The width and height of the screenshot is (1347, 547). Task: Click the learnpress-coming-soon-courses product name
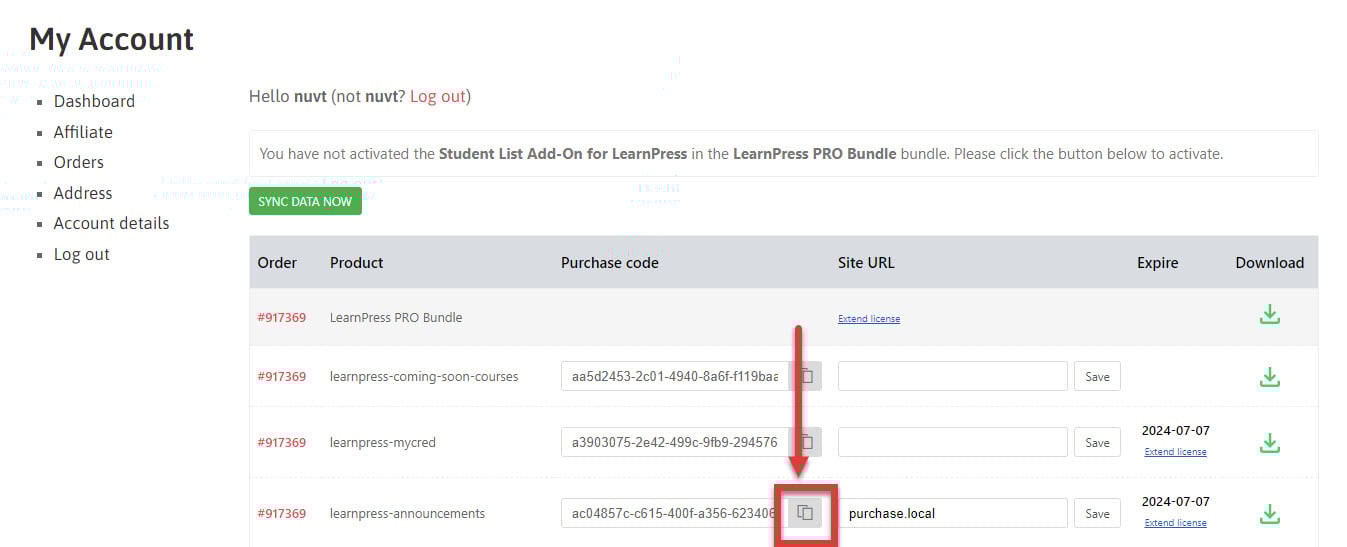click(x=424, y=377)
